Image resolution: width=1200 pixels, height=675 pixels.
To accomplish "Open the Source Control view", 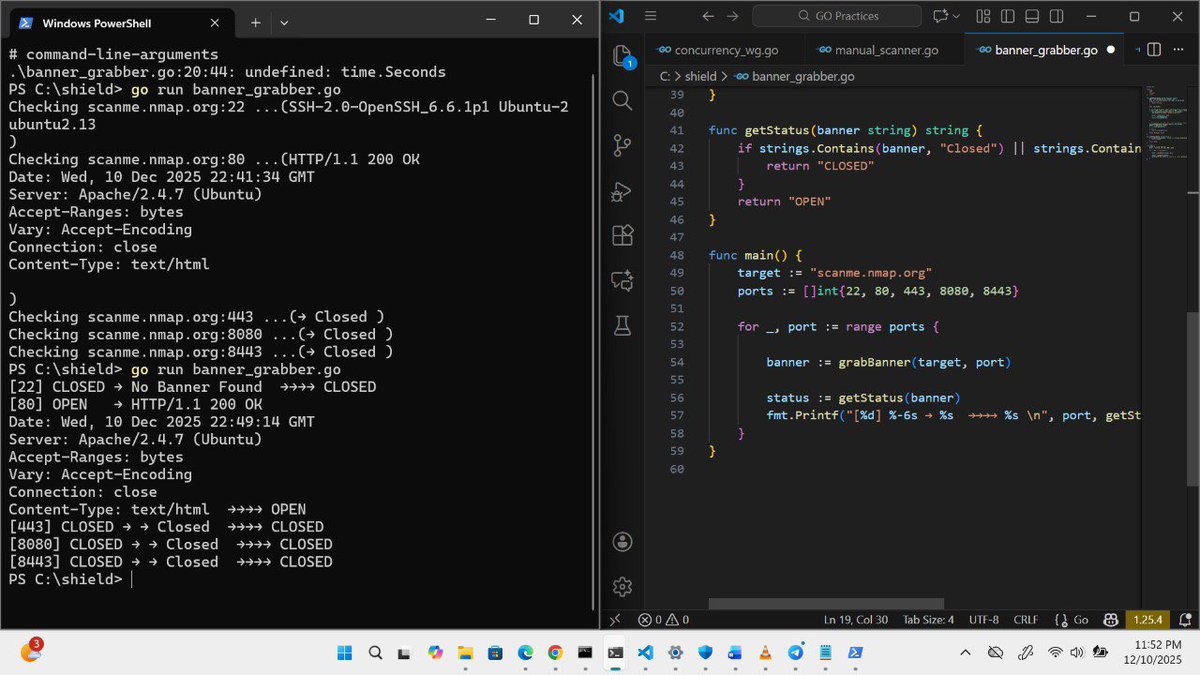I will click(621, 145).
